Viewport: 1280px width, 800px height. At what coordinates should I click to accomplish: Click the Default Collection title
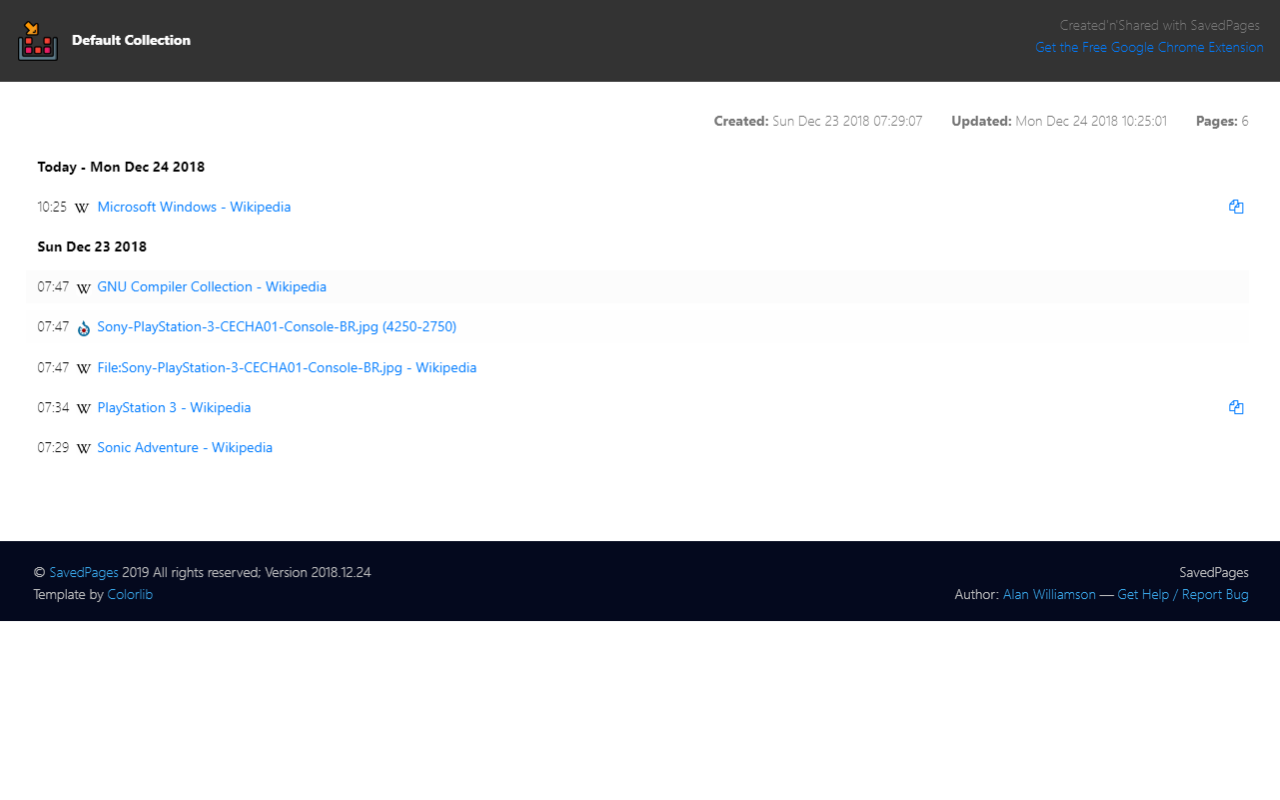click(131, 40)
